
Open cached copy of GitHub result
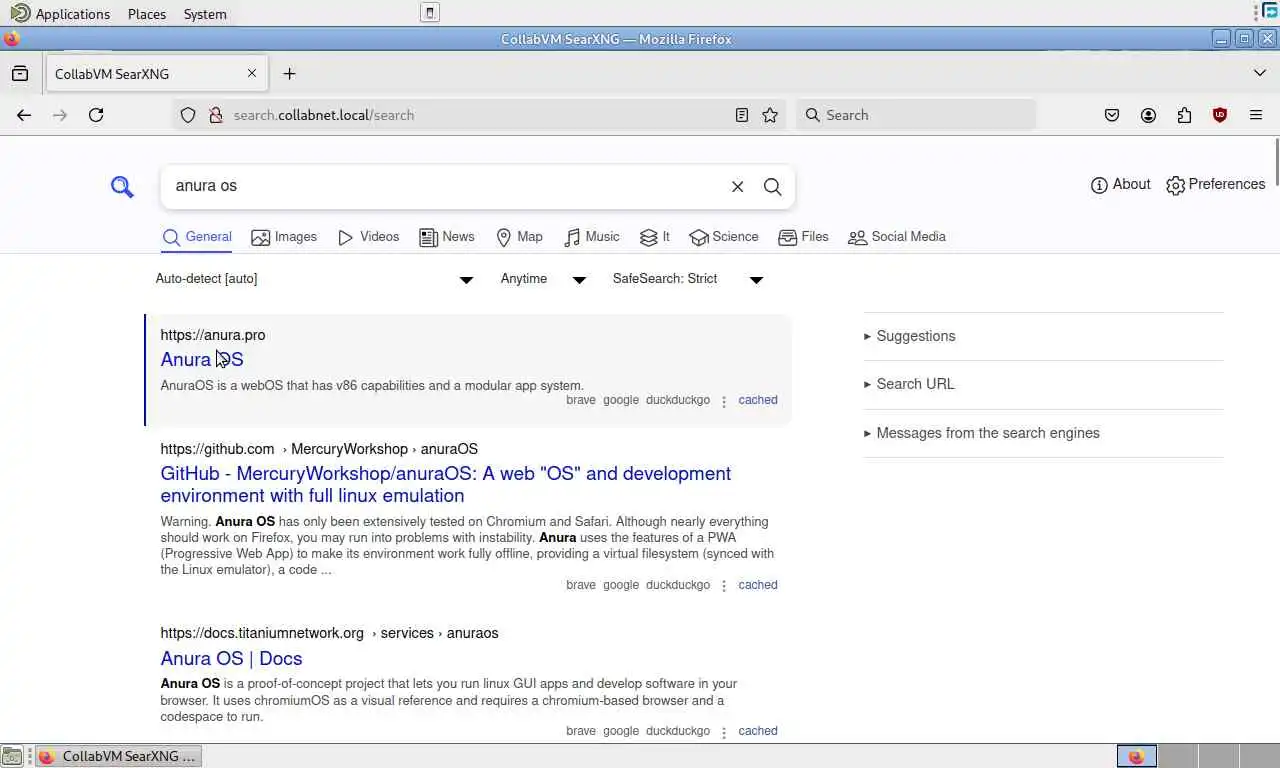[x=757, y=585]
